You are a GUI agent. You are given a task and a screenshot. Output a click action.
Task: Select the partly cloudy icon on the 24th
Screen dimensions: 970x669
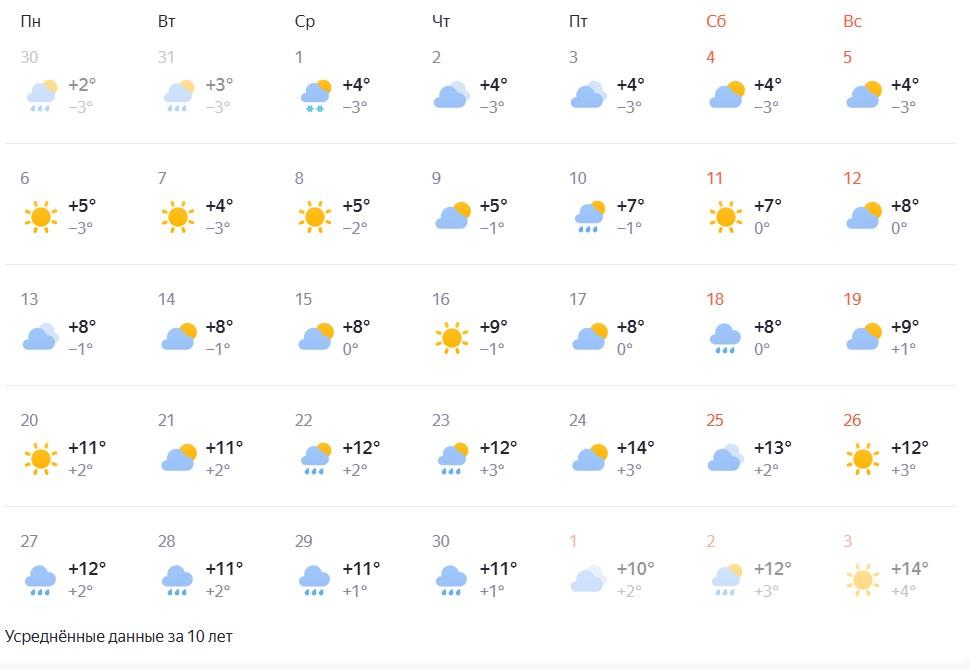coord(589,458)
